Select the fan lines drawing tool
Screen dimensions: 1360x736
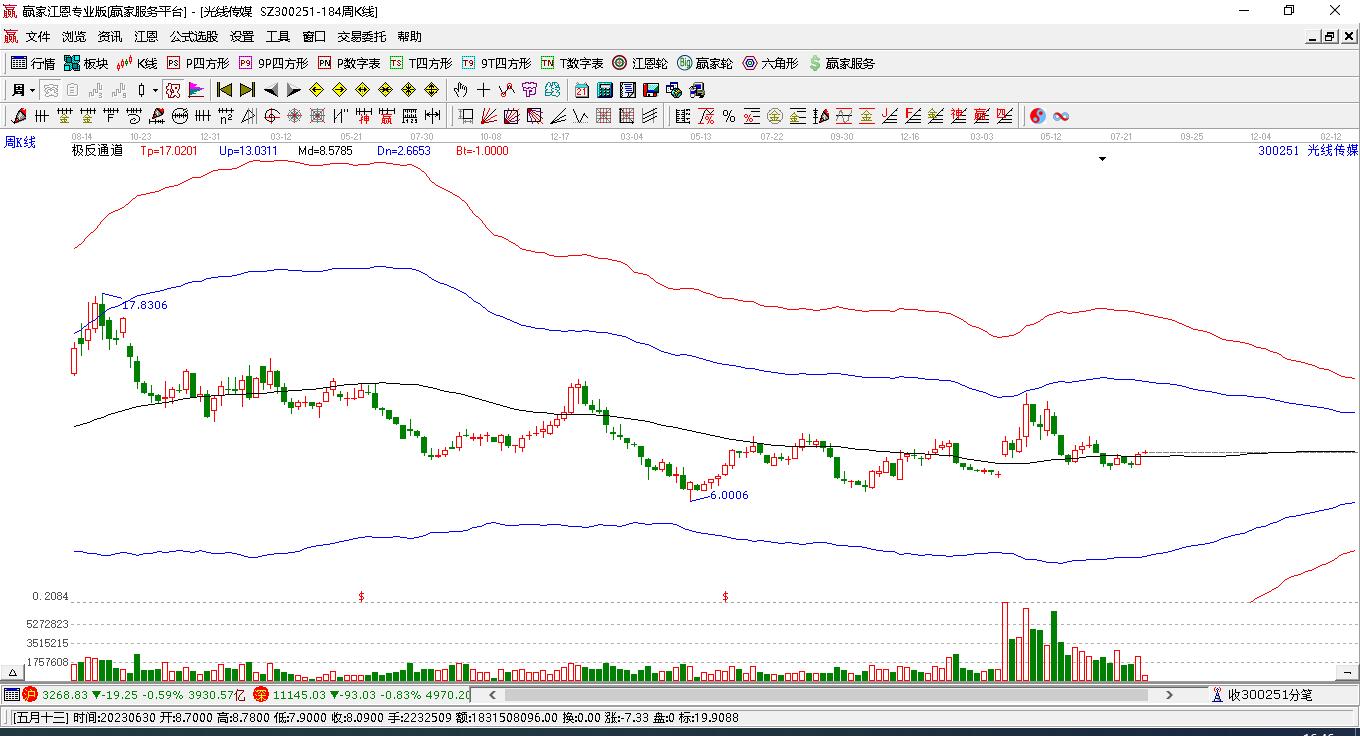point(489,116)
